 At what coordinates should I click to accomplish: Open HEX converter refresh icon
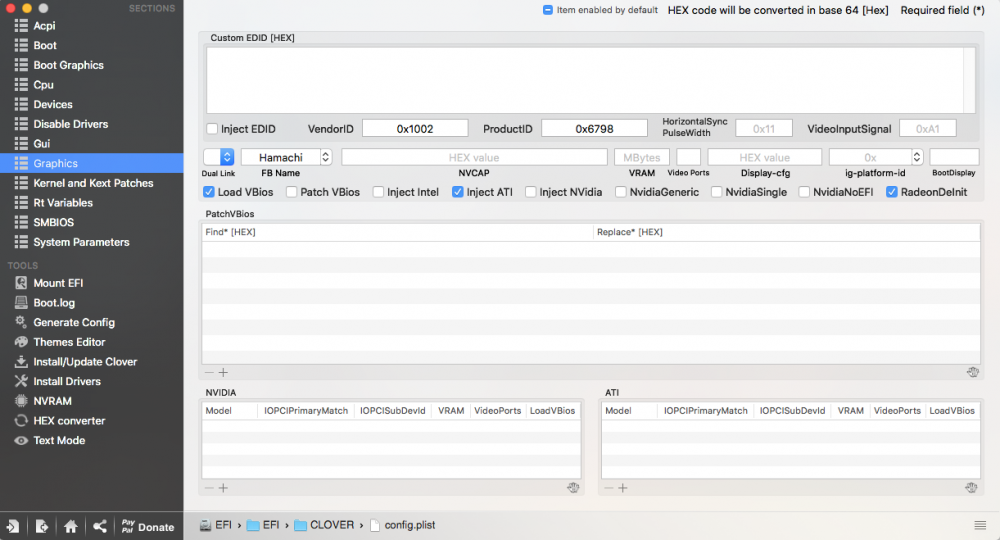pyautogui.click(x=21, y=421)
